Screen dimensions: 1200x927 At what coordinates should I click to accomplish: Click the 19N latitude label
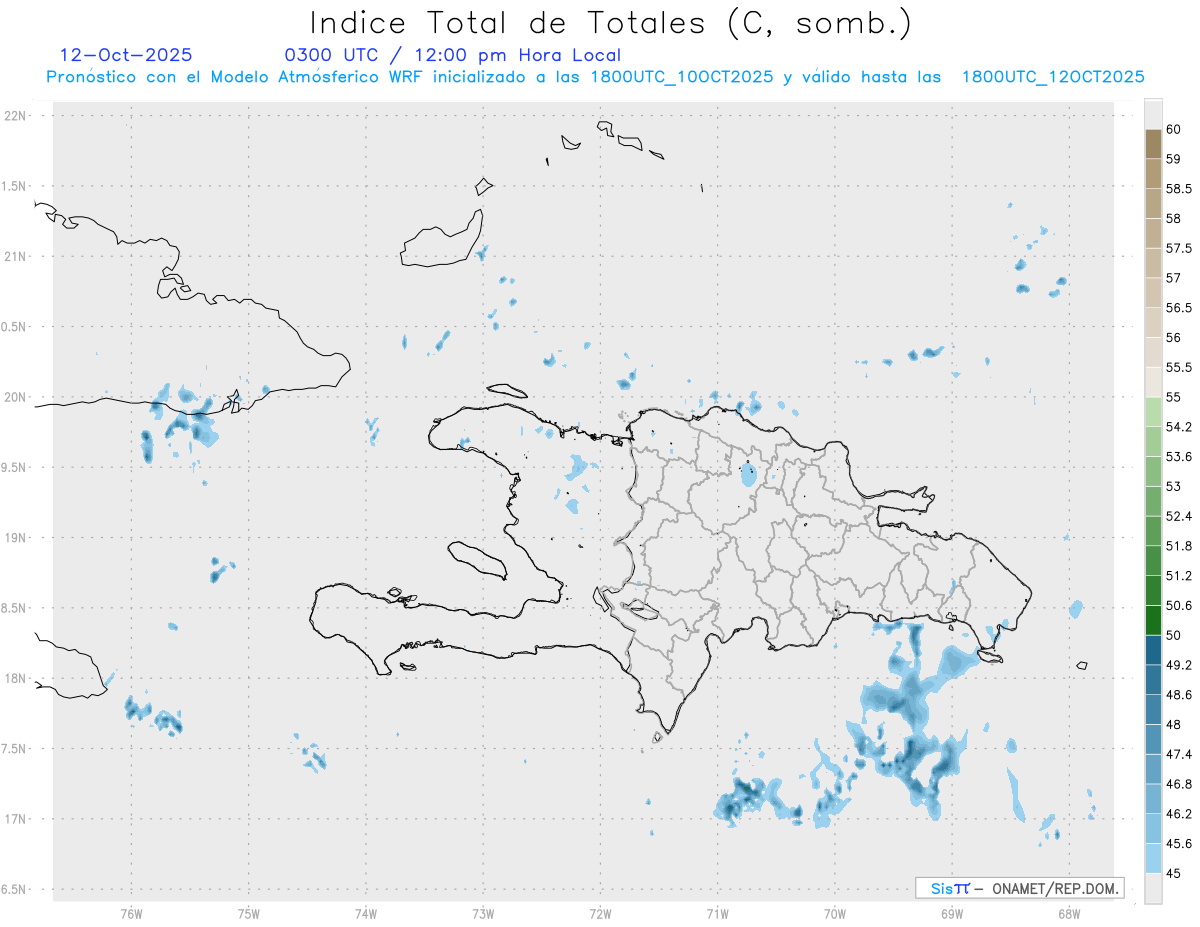pyautogui.click(x=17, y=538)
